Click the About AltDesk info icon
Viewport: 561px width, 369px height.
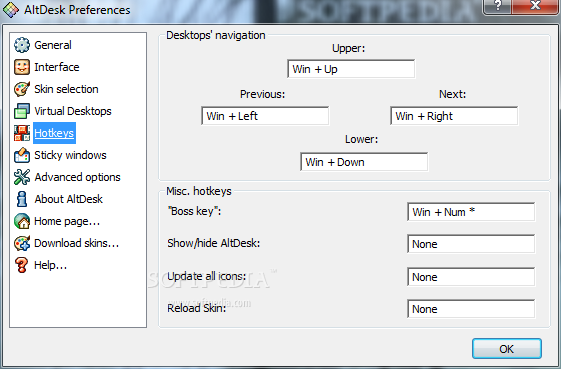[x=22, y=199]
